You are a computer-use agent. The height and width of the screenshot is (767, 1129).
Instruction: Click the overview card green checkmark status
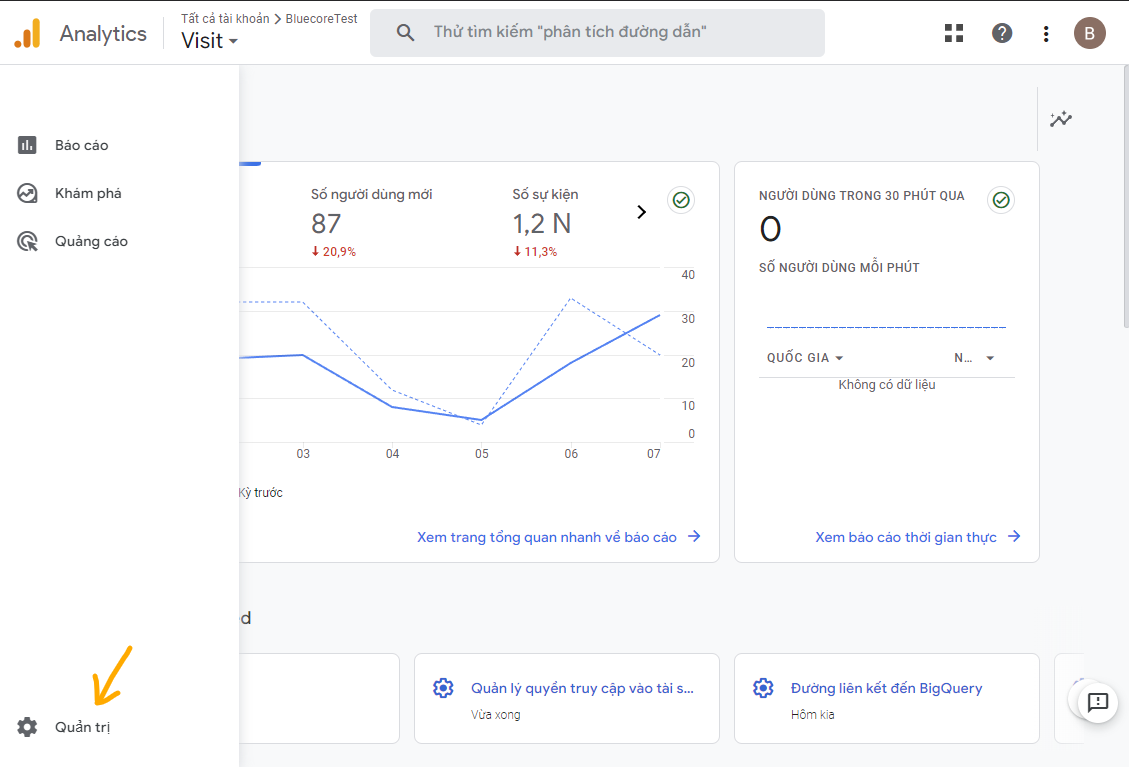(681, 200)
